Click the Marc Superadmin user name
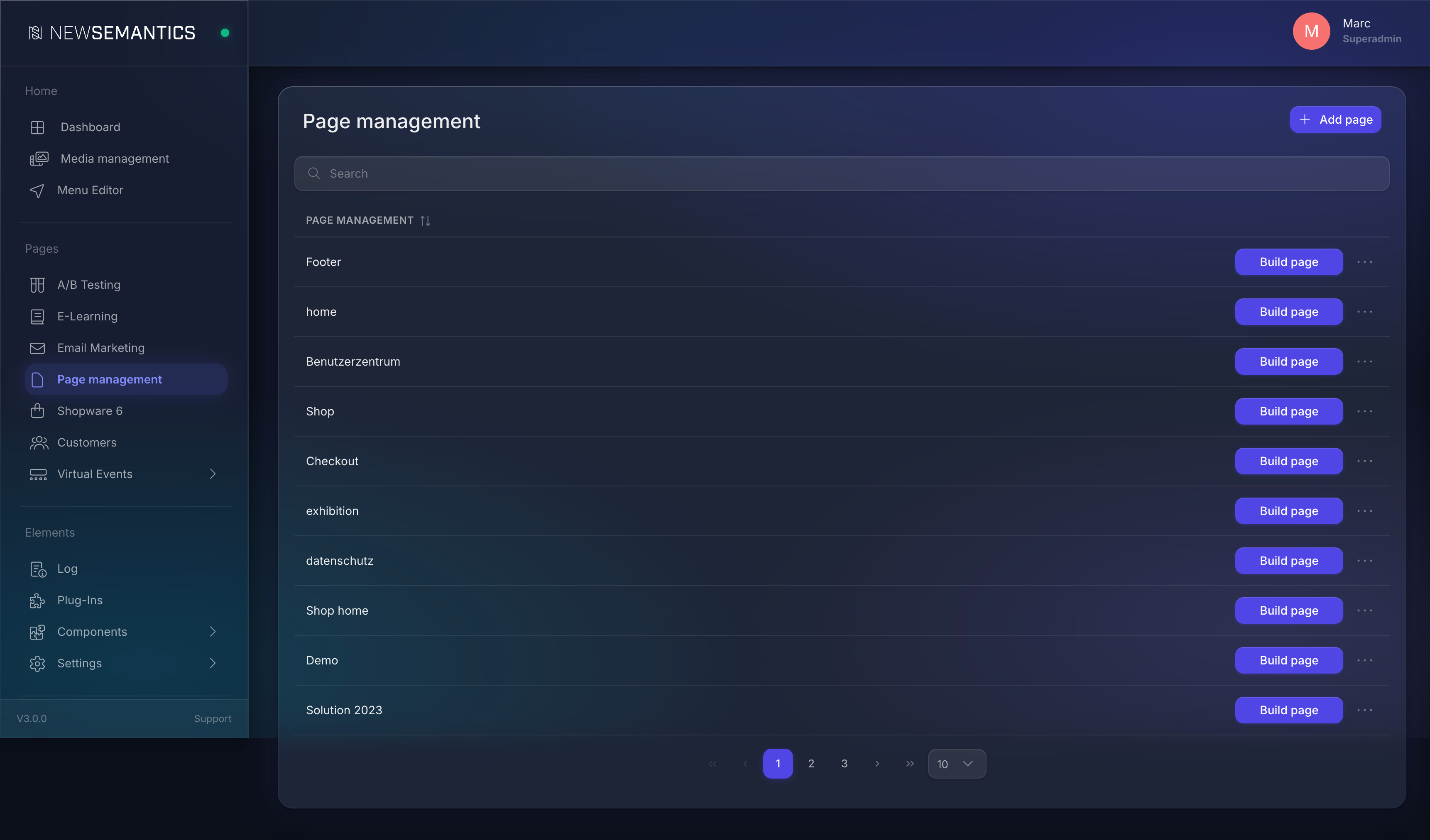The height and width of the screenshot is (840, 1430). 1371,31
